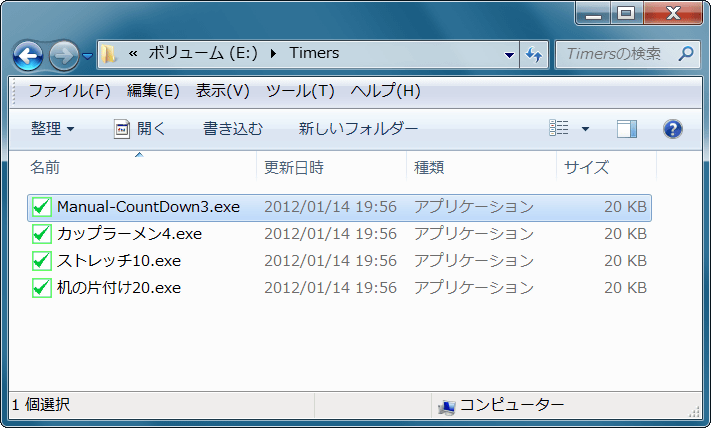Click the search magnifier icon
The image size is (711, 428).
(x=686, y=53)
